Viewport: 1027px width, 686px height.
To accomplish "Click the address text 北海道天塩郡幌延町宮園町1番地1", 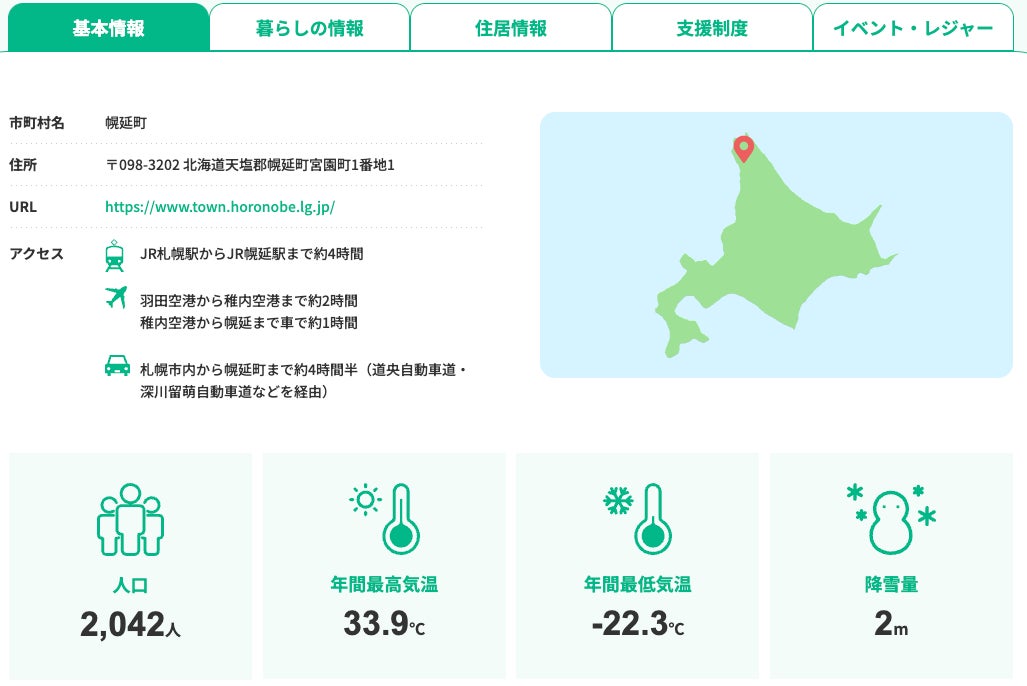I will click(x=289, y=165).
